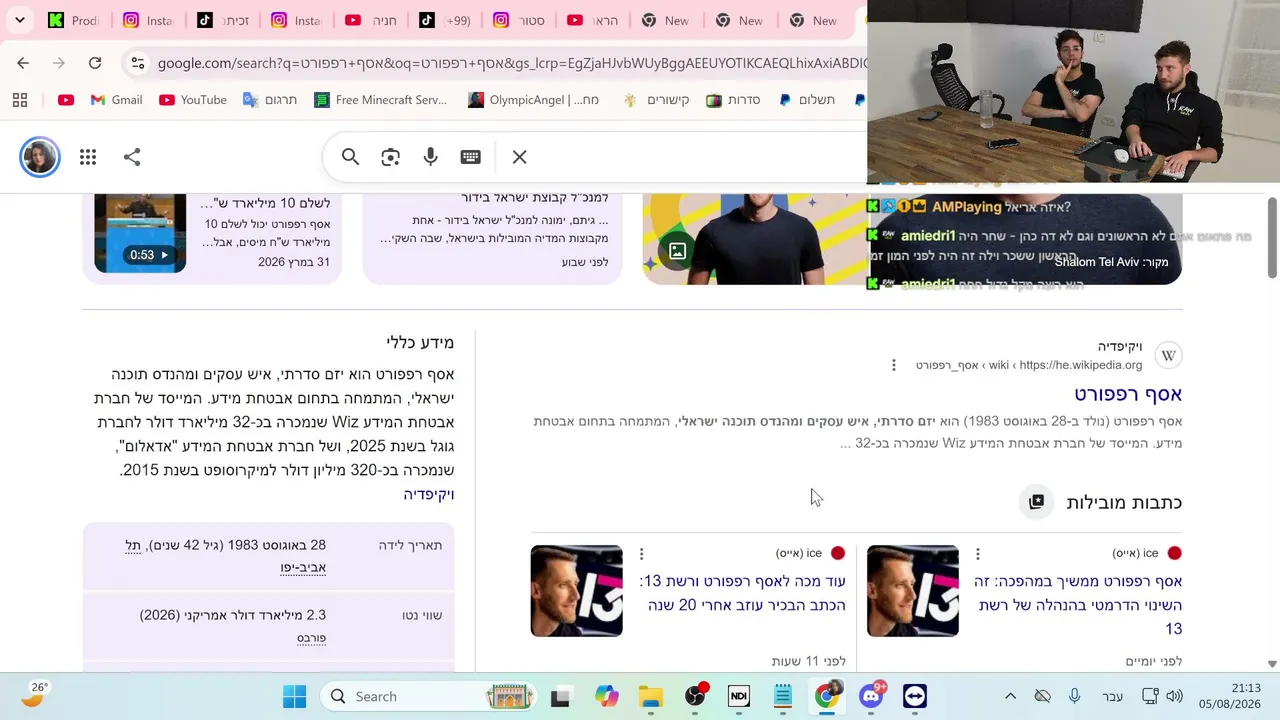Open the apps grid in bookmarks bar
Image resolution: width=1280 pixels, height=720 pixels.
[20, 100]
